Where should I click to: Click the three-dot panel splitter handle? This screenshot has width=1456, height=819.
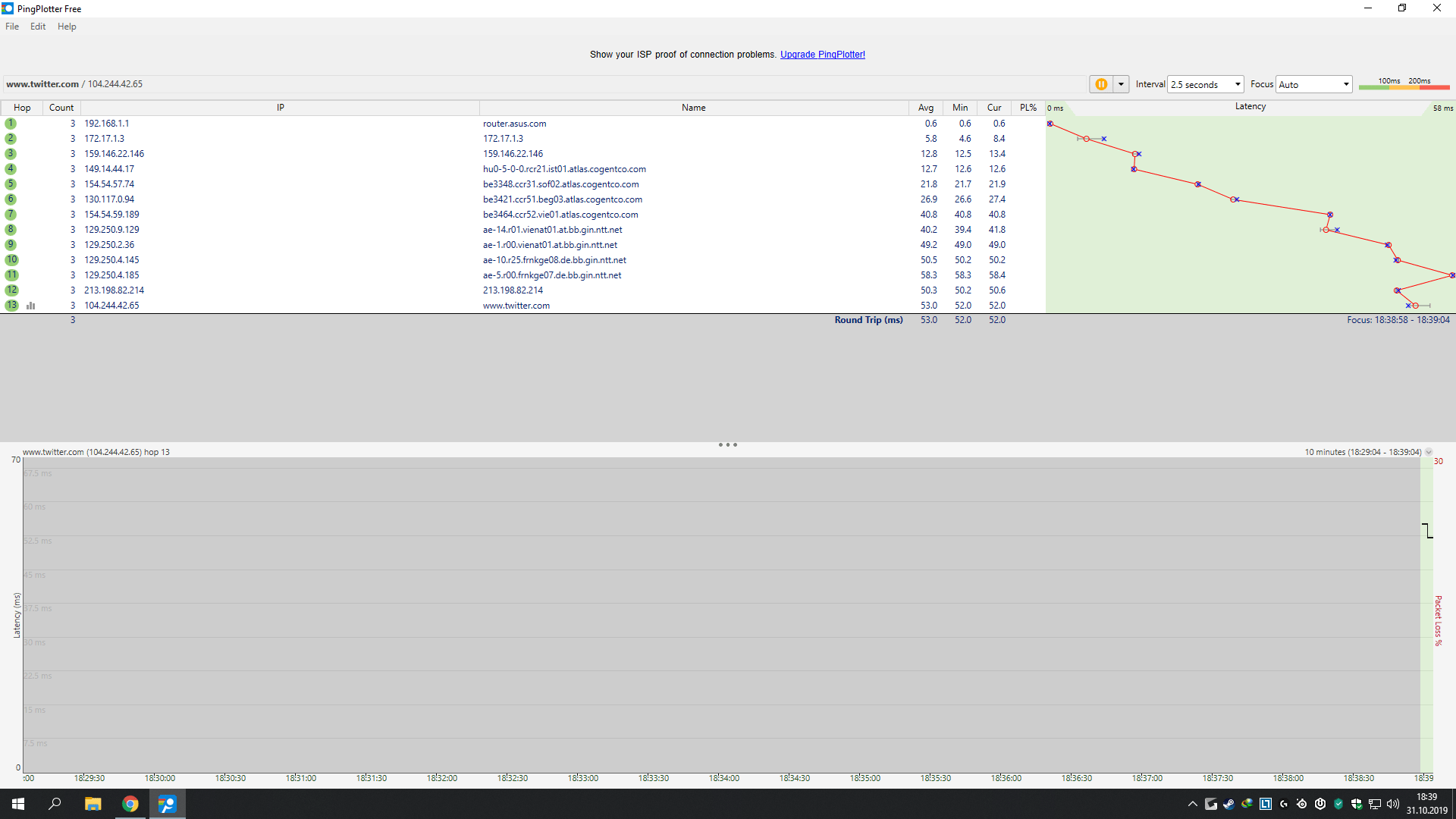point(727,445)
